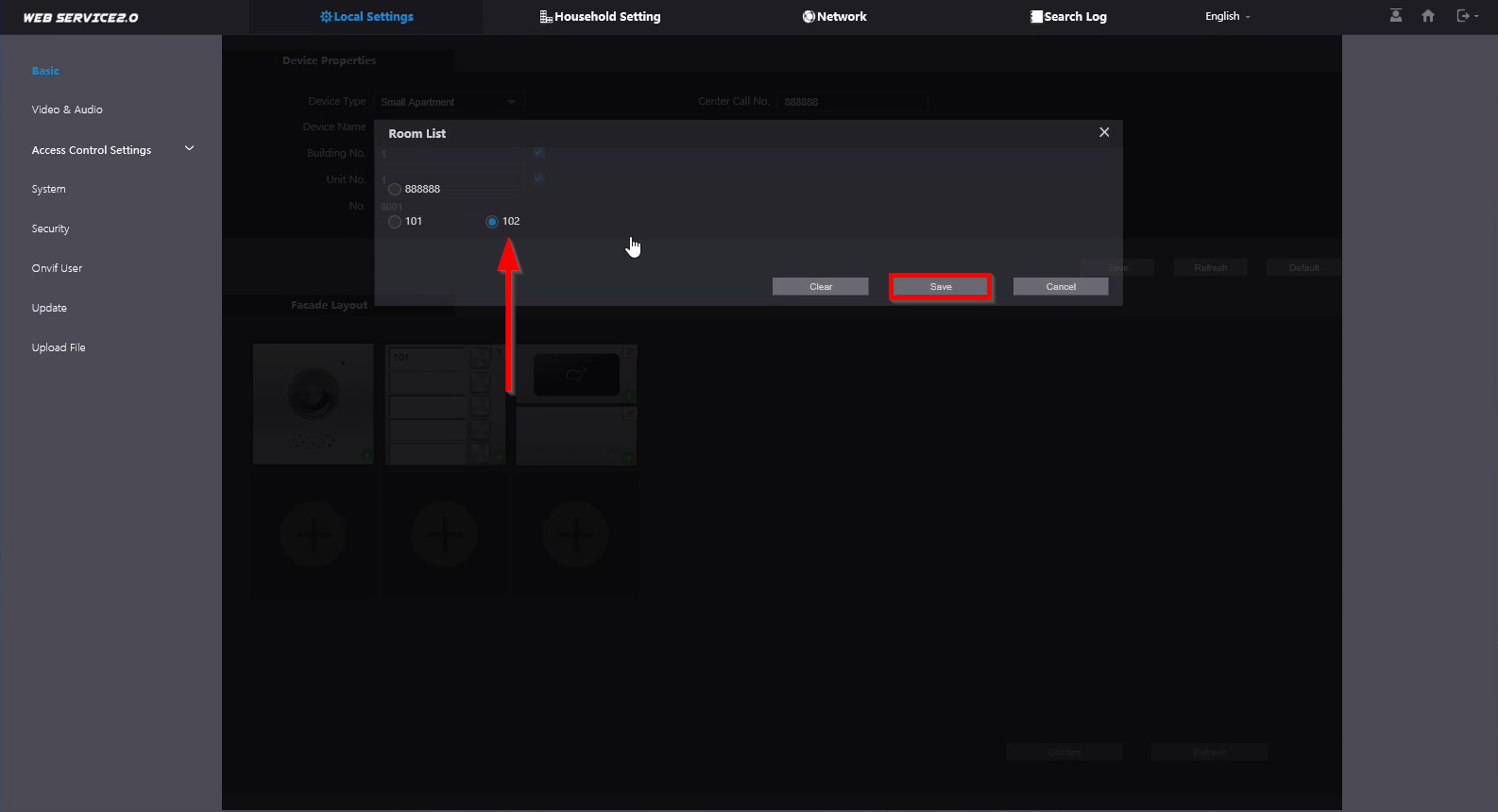
Task: Open the Household Setting tab
Action: [600, 17]
